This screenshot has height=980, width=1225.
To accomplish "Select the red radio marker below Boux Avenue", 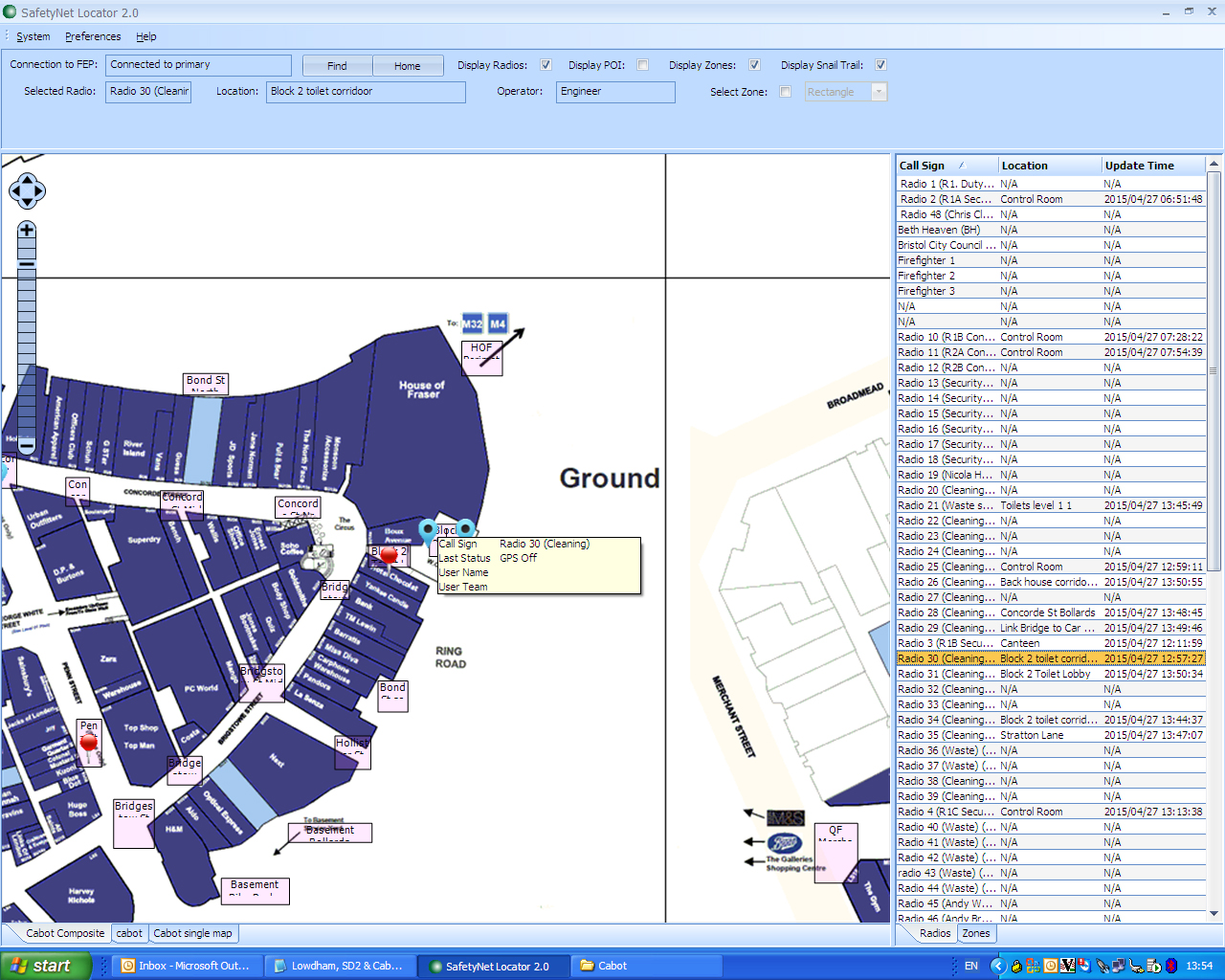I will click(389, 555).
